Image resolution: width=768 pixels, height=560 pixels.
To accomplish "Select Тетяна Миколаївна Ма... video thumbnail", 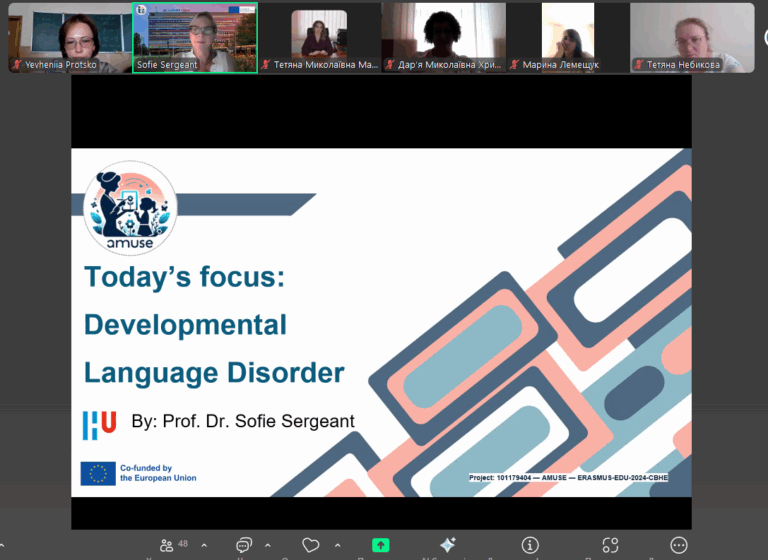I will point(319,38).
